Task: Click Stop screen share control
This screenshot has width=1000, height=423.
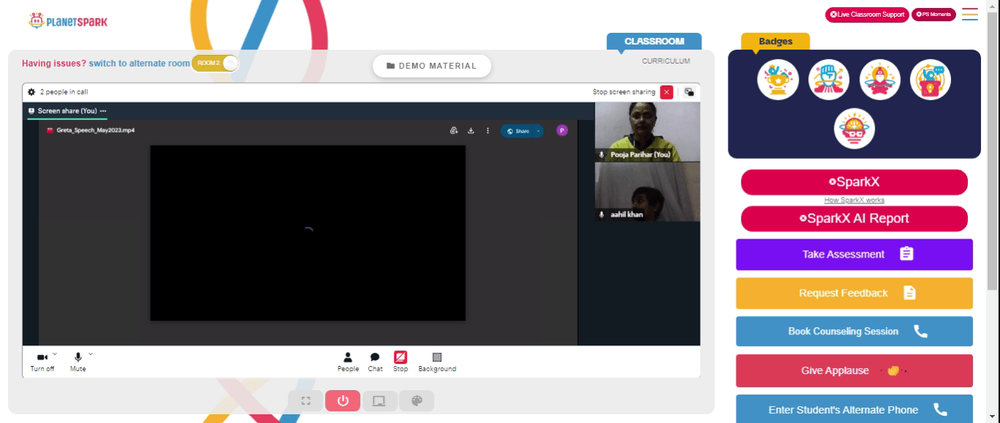Action: click(x=401, y=362)
